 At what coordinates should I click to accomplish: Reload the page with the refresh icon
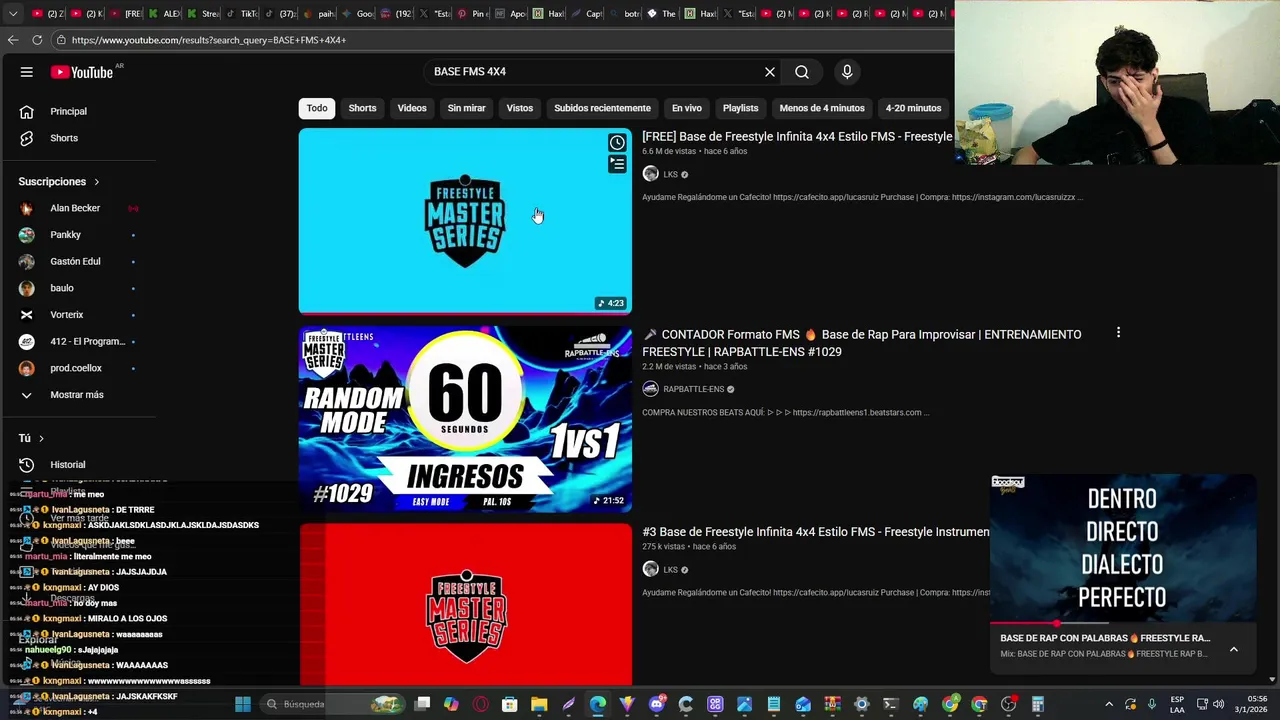point(37,40)
